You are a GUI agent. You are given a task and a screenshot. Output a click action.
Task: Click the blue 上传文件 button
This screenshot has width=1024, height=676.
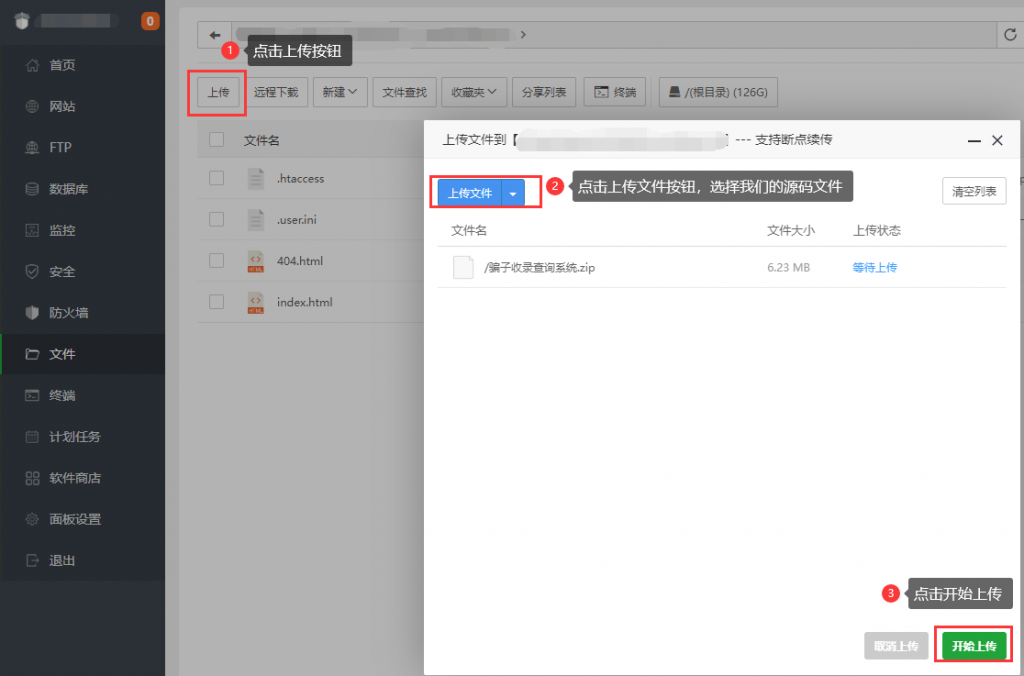(x=470, y=194)
